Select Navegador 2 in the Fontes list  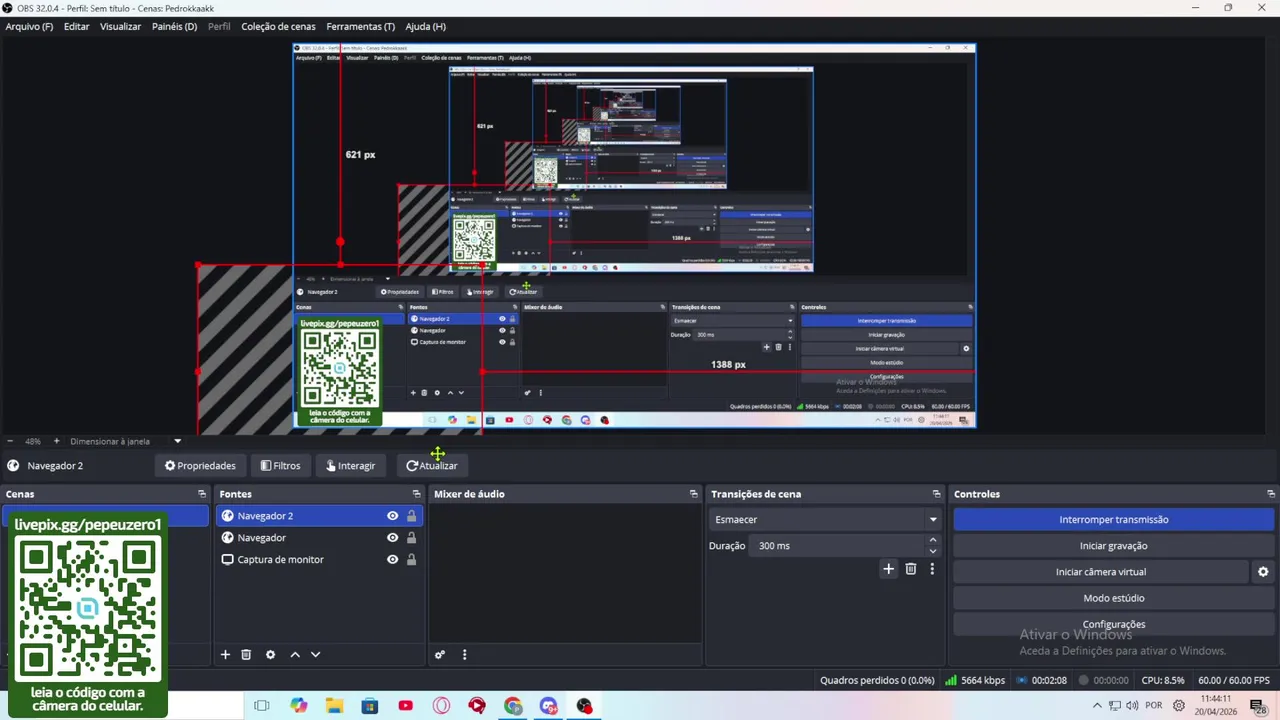[x=319, y=516]
